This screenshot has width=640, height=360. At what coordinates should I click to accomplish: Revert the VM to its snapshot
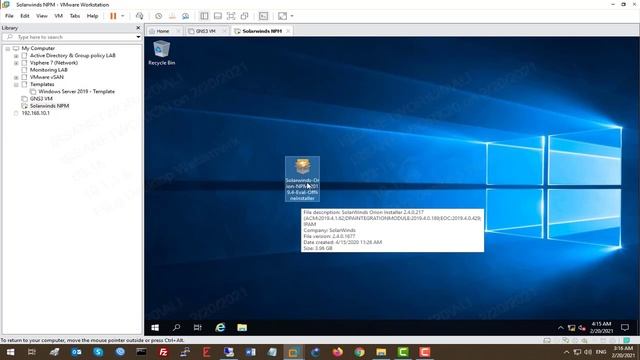click(172, 16)
